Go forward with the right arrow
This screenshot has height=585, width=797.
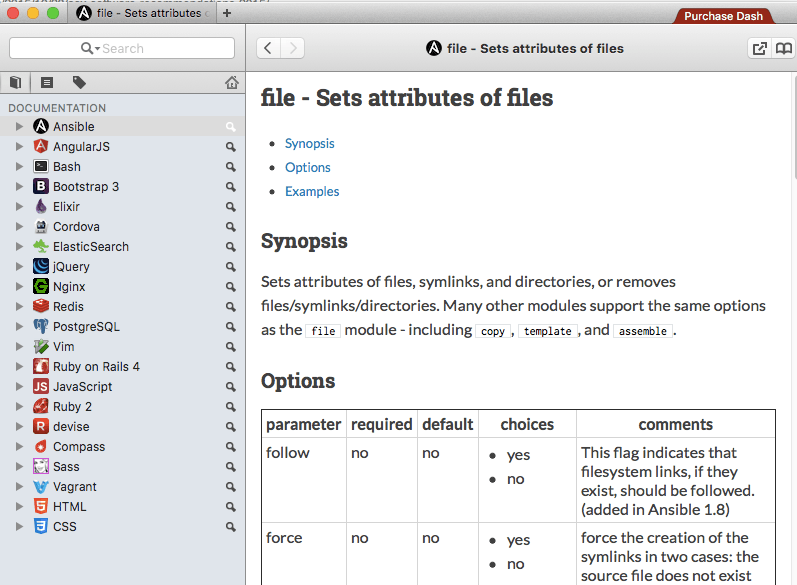[292, 48]
